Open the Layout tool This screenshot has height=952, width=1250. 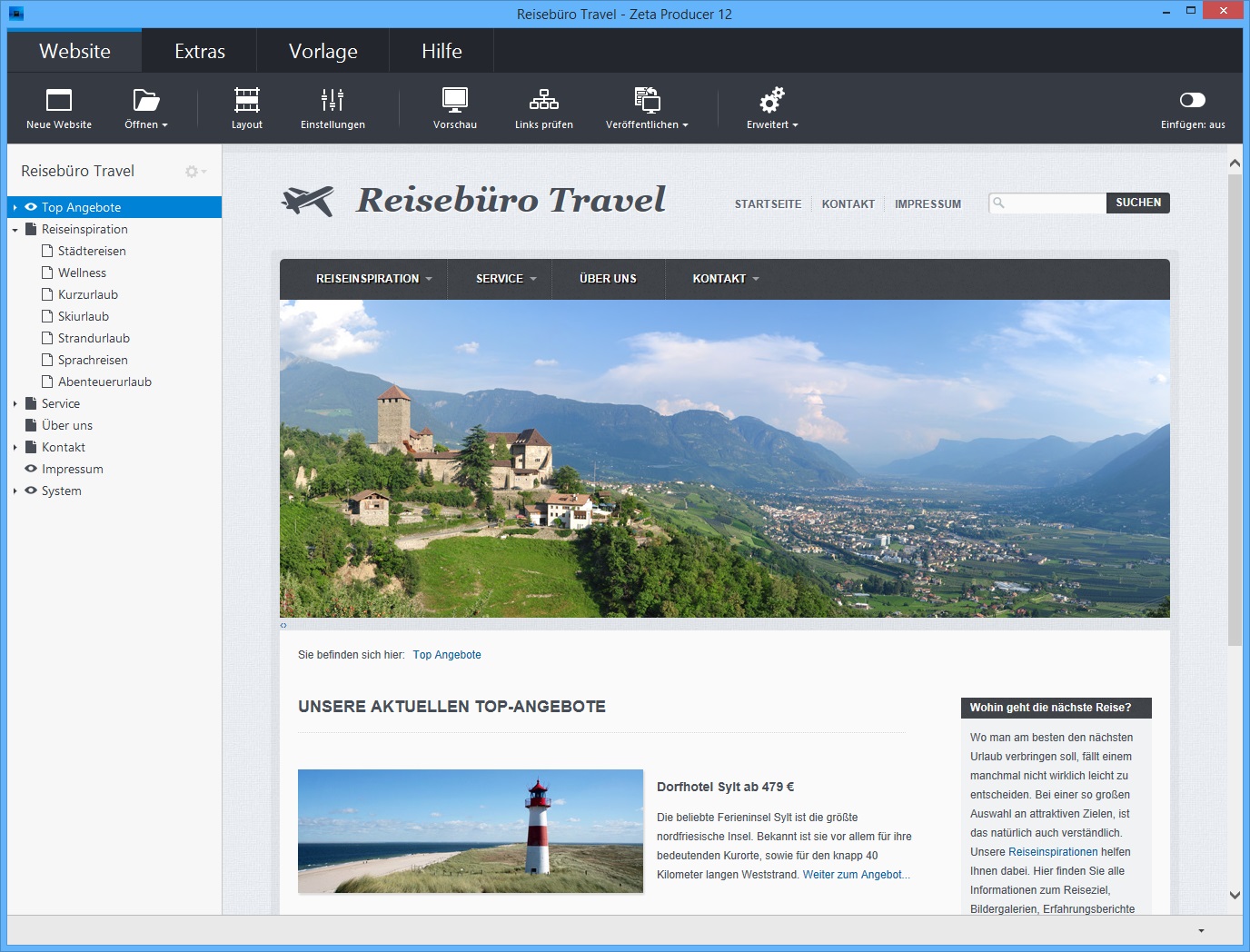pyautogui.click(x=246, y=100)
